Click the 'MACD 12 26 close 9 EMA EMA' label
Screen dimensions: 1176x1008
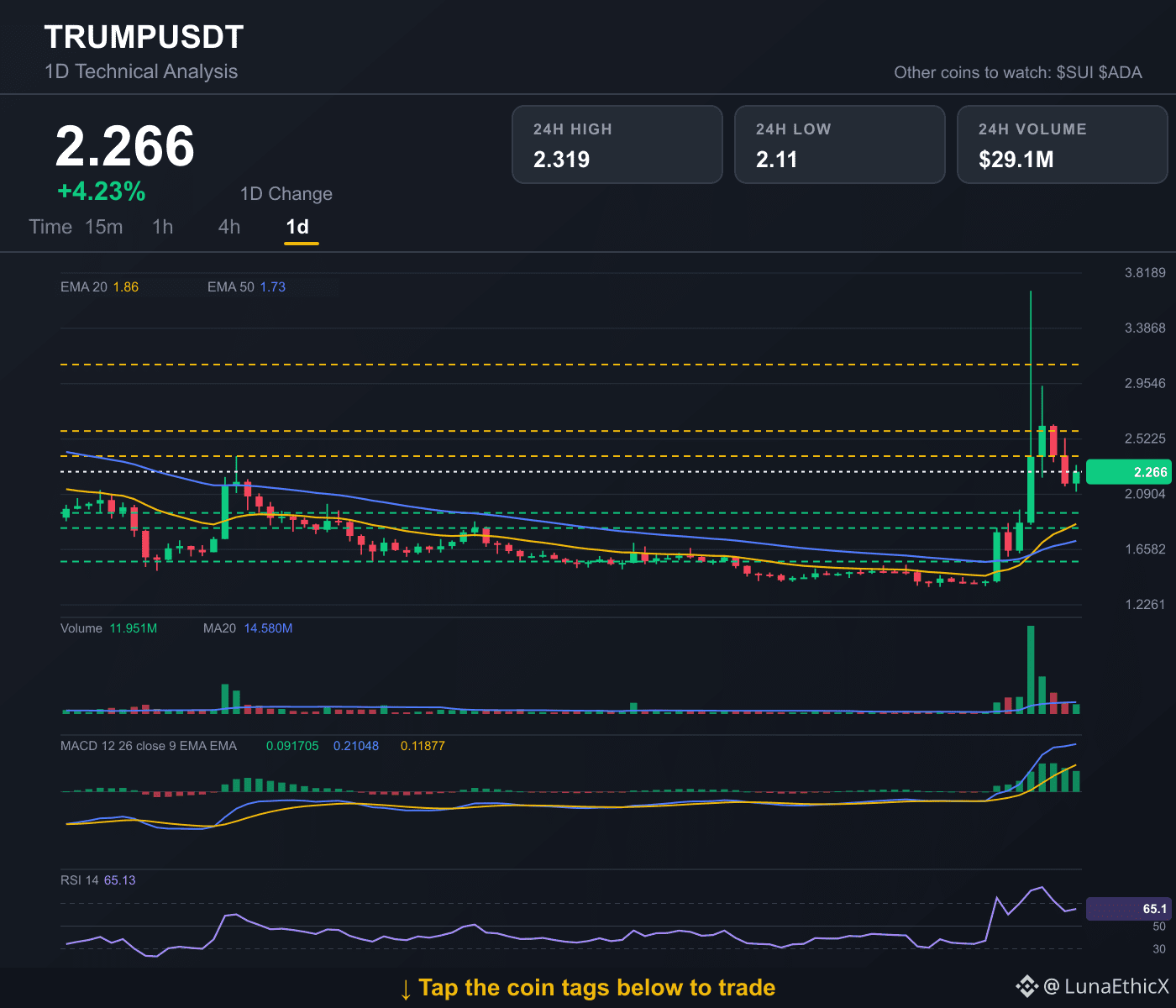click(149, 746)
